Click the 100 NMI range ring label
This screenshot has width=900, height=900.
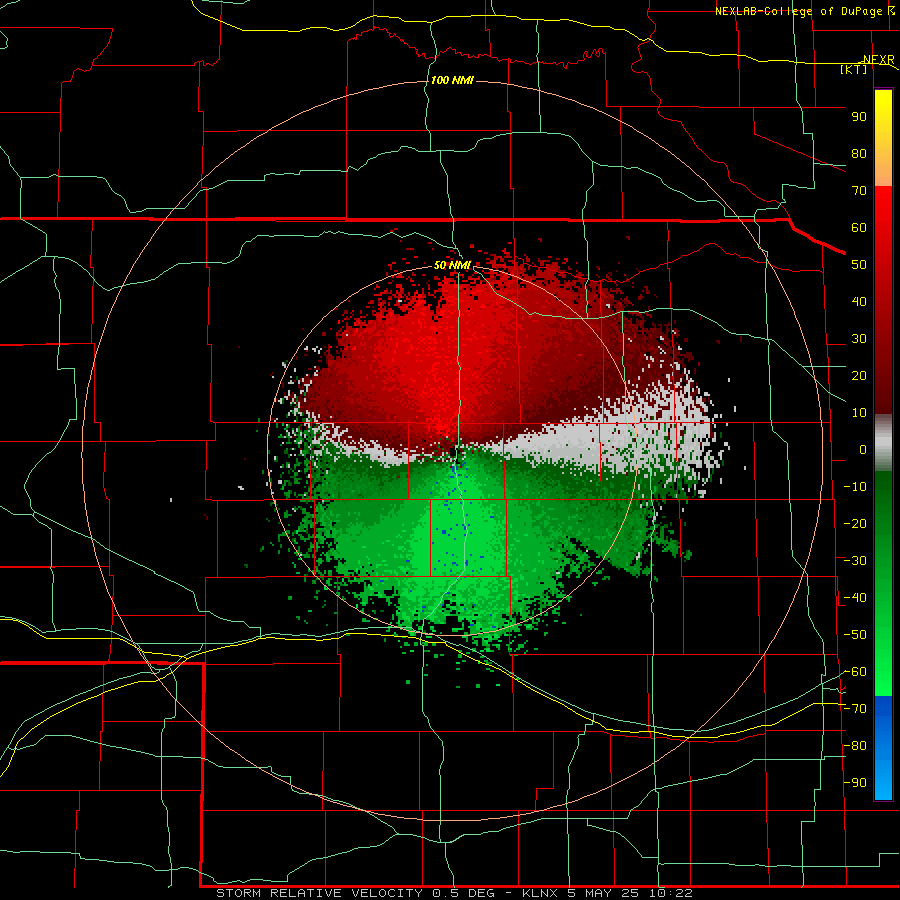[x=452, y=80]
